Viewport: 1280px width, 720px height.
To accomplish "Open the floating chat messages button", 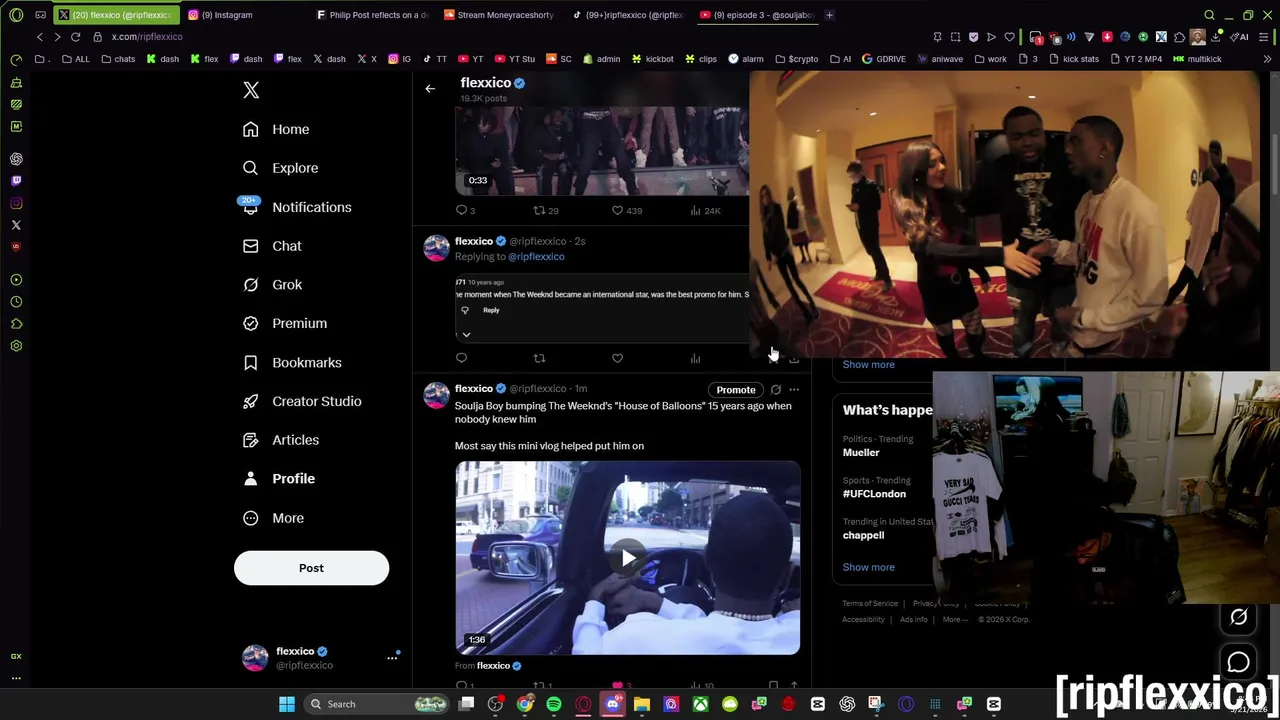I will point(1238,662).
